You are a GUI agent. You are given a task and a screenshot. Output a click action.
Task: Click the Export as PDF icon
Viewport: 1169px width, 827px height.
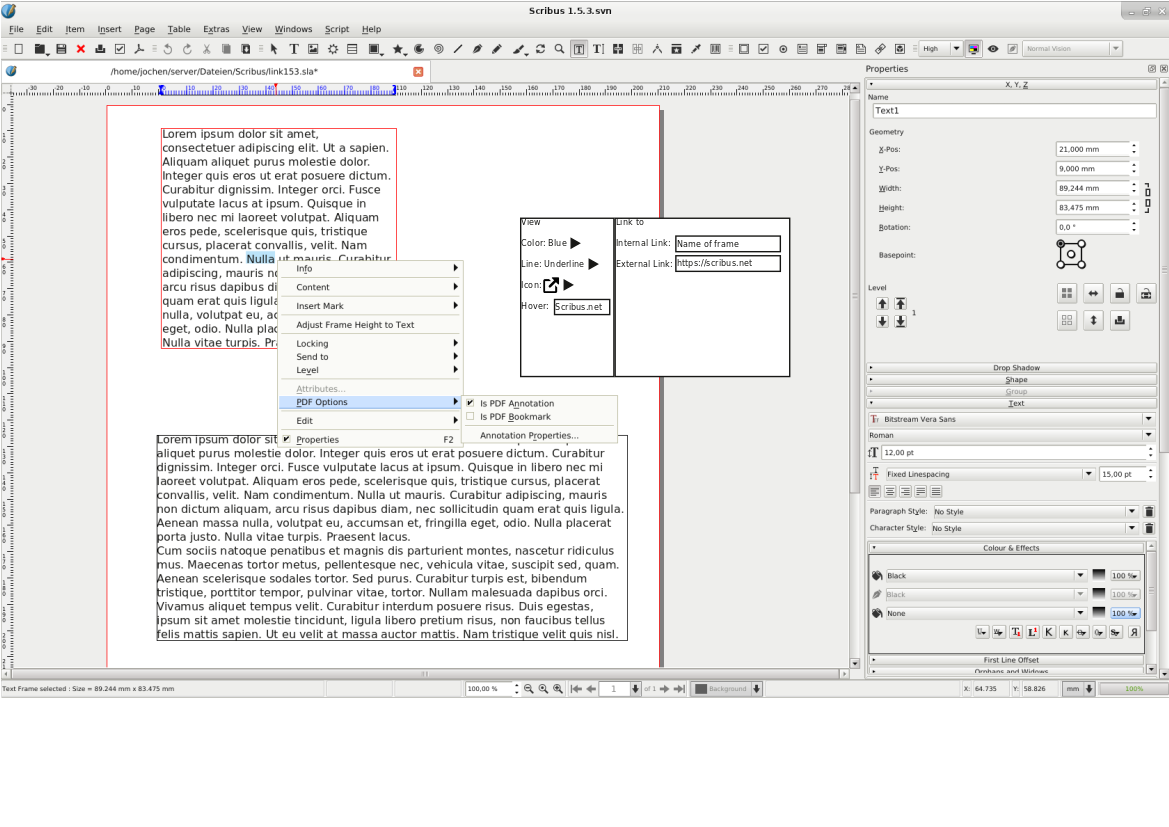140,49
